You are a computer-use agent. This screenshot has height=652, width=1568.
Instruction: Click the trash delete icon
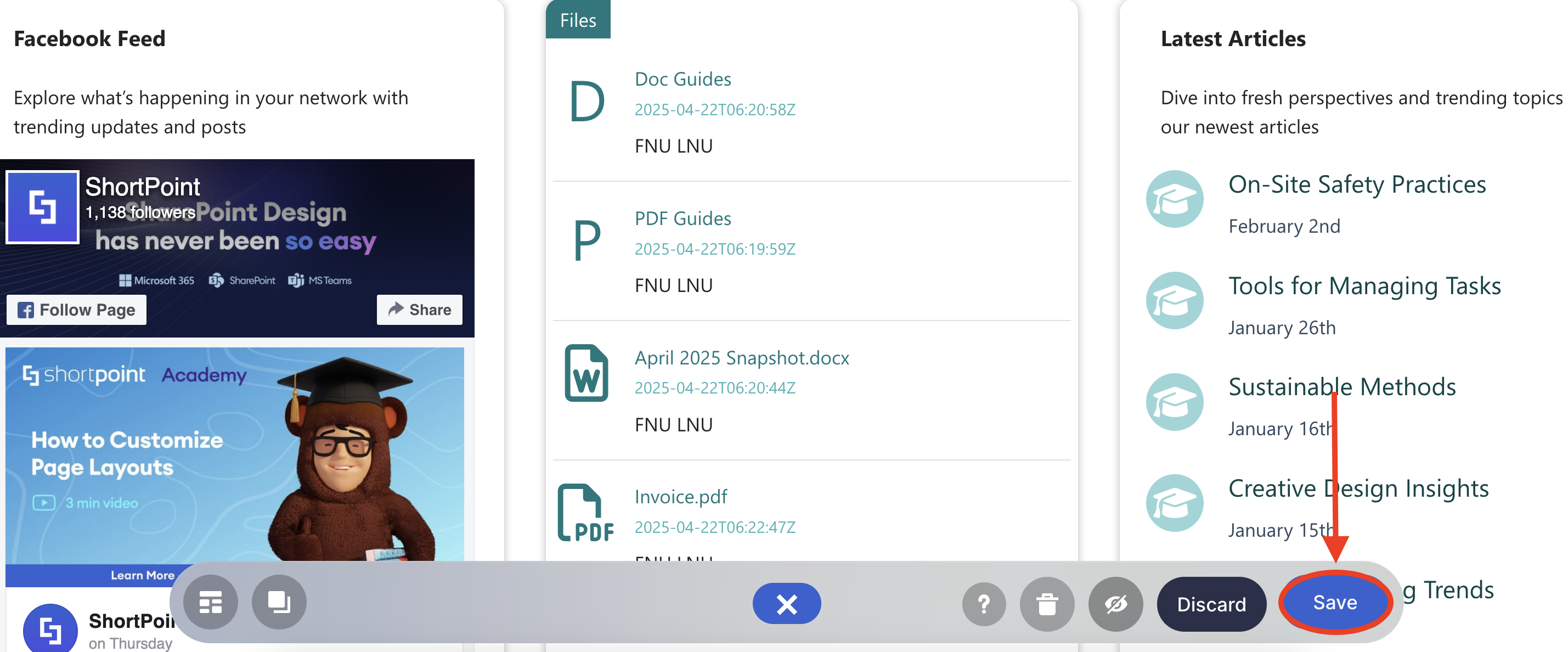pos(1046,603)
